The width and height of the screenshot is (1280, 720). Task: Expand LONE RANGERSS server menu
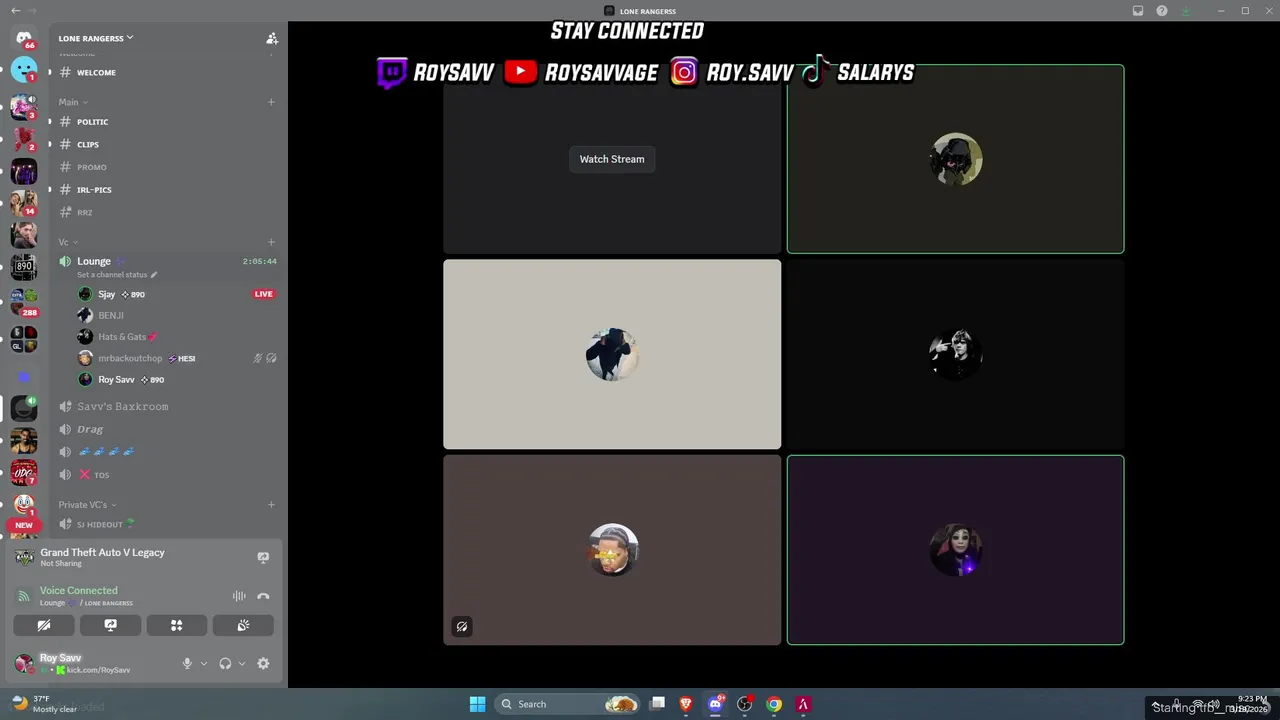click(x=95, y=38)
